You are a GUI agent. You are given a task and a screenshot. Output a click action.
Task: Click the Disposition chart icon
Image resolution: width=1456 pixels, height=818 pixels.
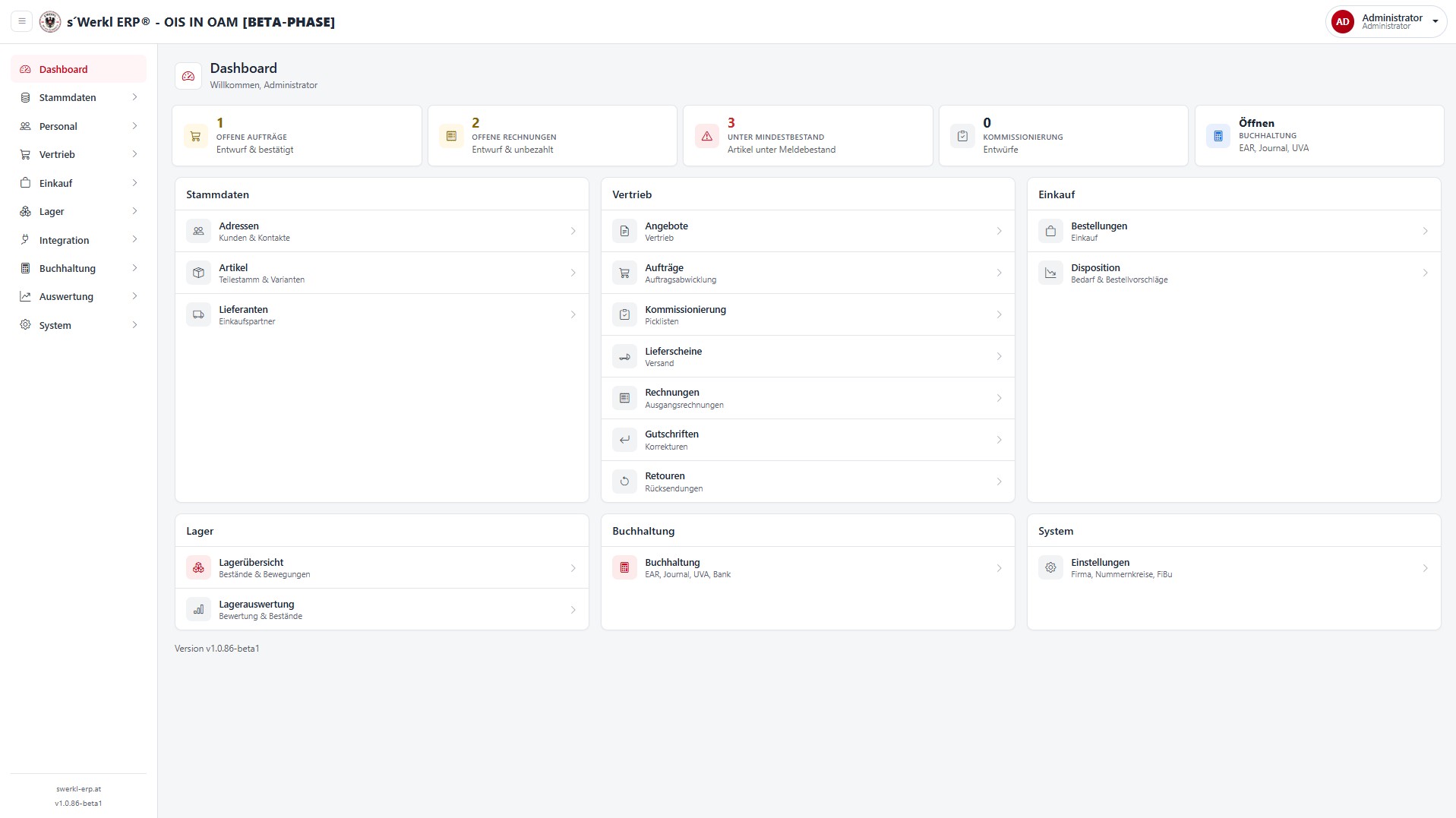point(1050,273)
